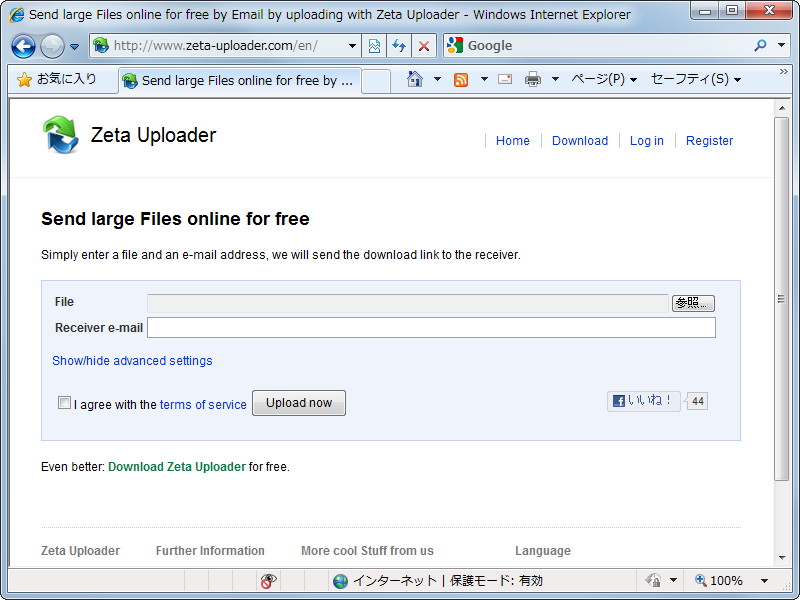Refresh the current webpage
800x600 pixels.
click(x=398, y=45)
